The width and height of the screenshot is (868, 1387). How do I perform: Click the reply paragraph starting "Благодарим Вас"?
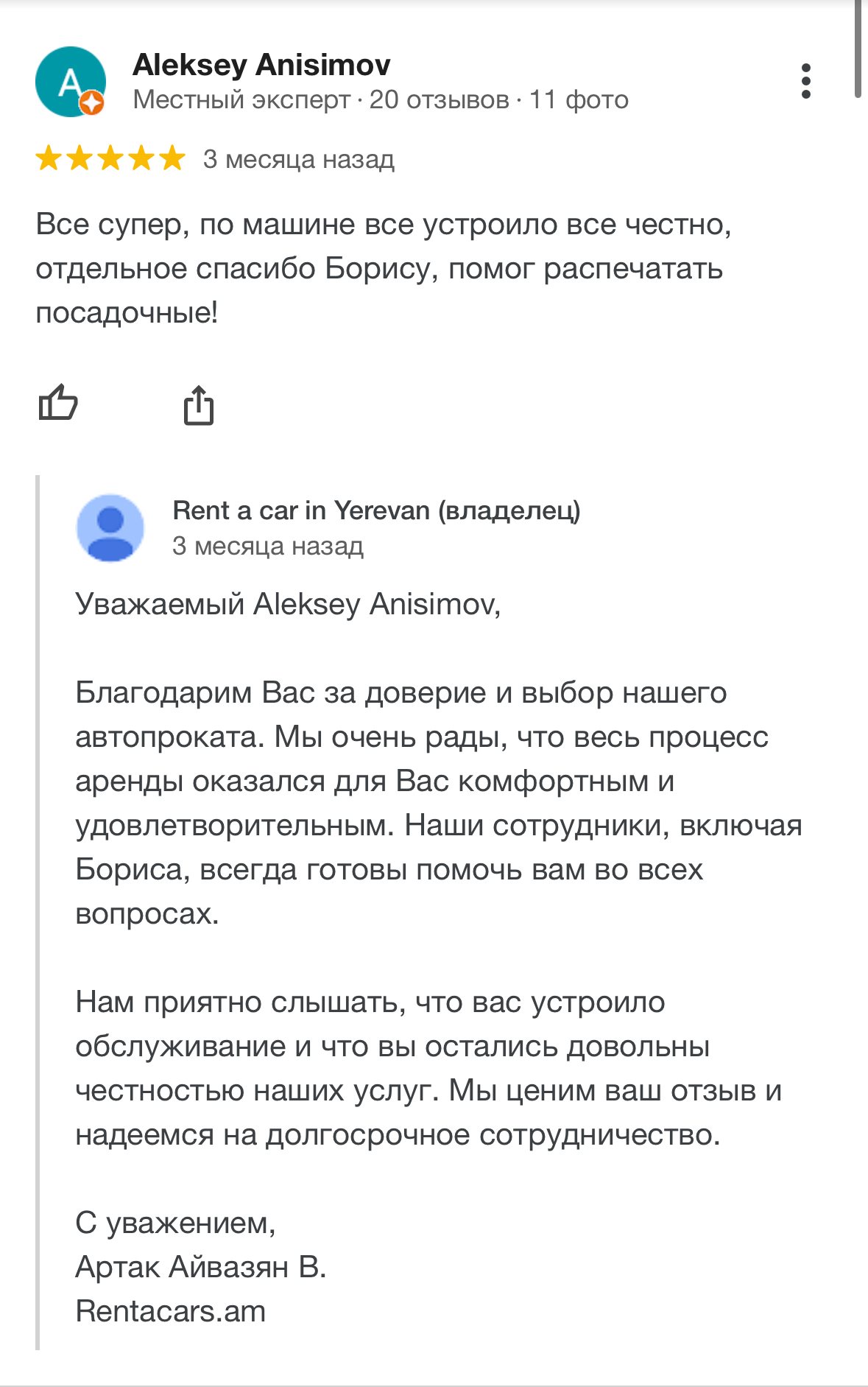(439, 803)
